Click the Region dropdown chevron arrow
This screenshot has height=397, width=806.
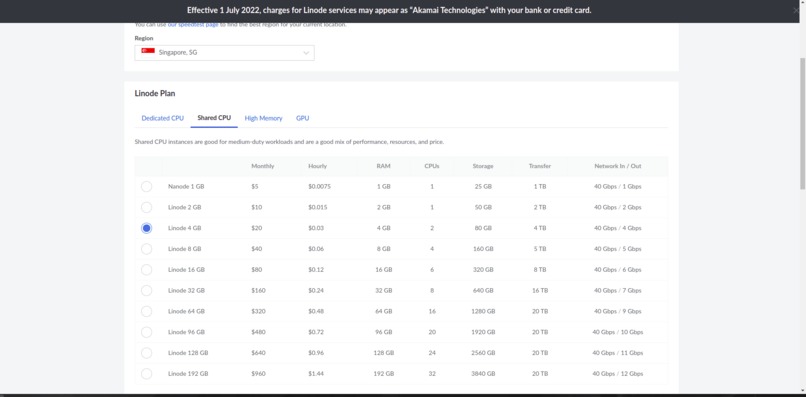(306, 52)
